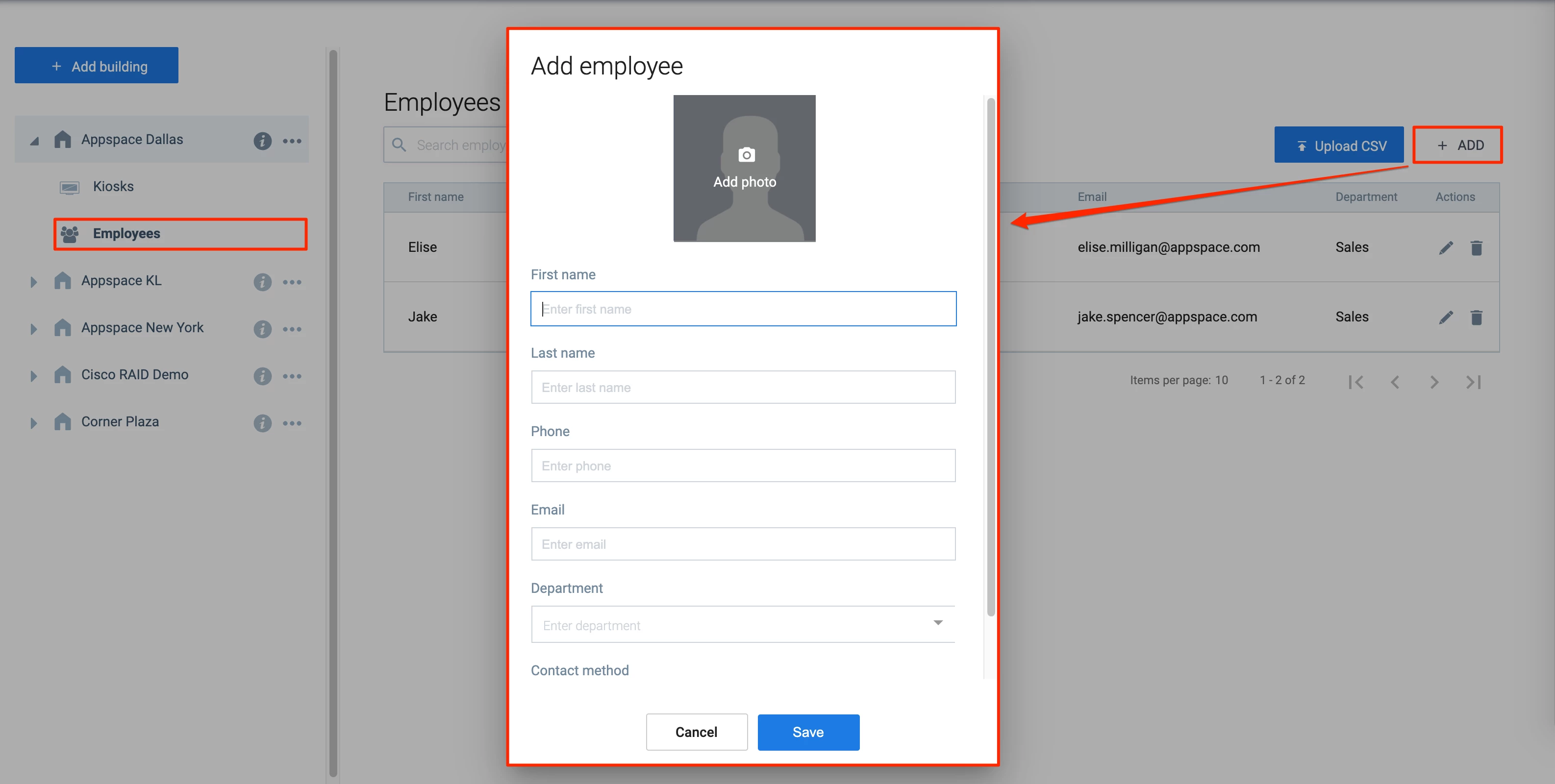Focus the Enter email input field
Image resolution: width=1555 pixels, height=784 pixels.
click(x=743, y=544)
